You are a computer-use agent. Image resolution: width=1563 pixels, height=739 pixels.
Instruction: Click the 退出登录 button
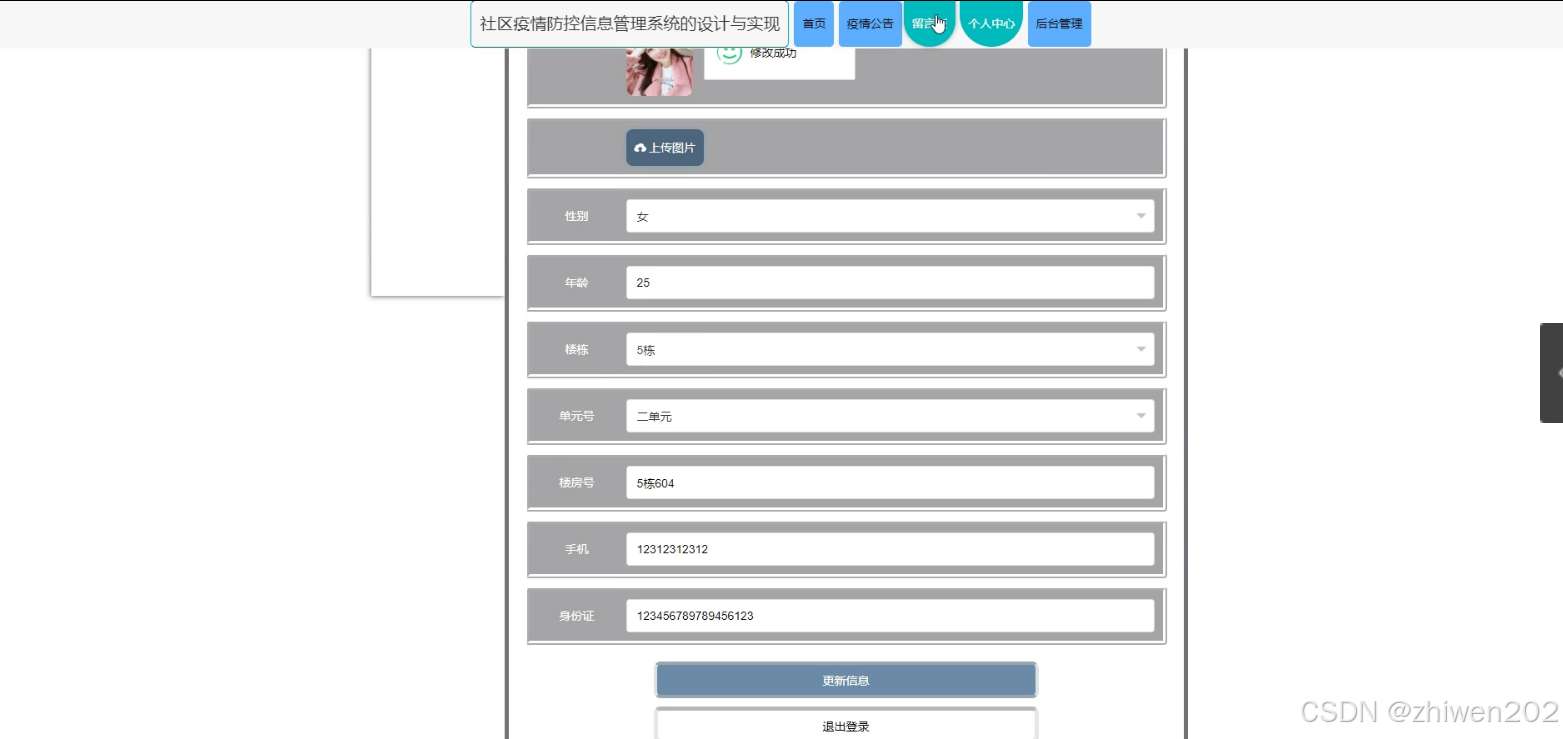pos(845,726)
